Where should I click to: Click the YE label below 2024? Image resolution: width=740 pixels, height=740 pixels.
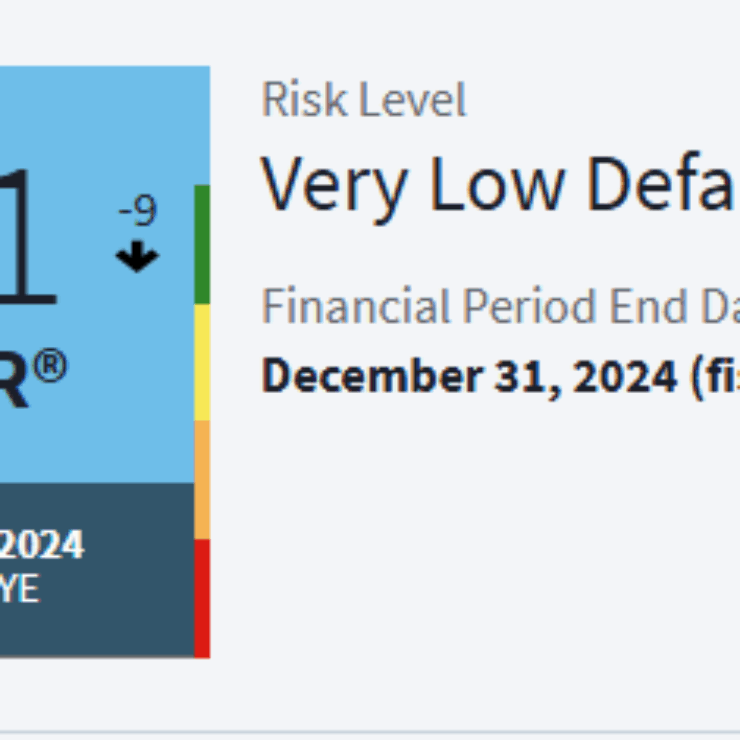[x=20, y=588]
